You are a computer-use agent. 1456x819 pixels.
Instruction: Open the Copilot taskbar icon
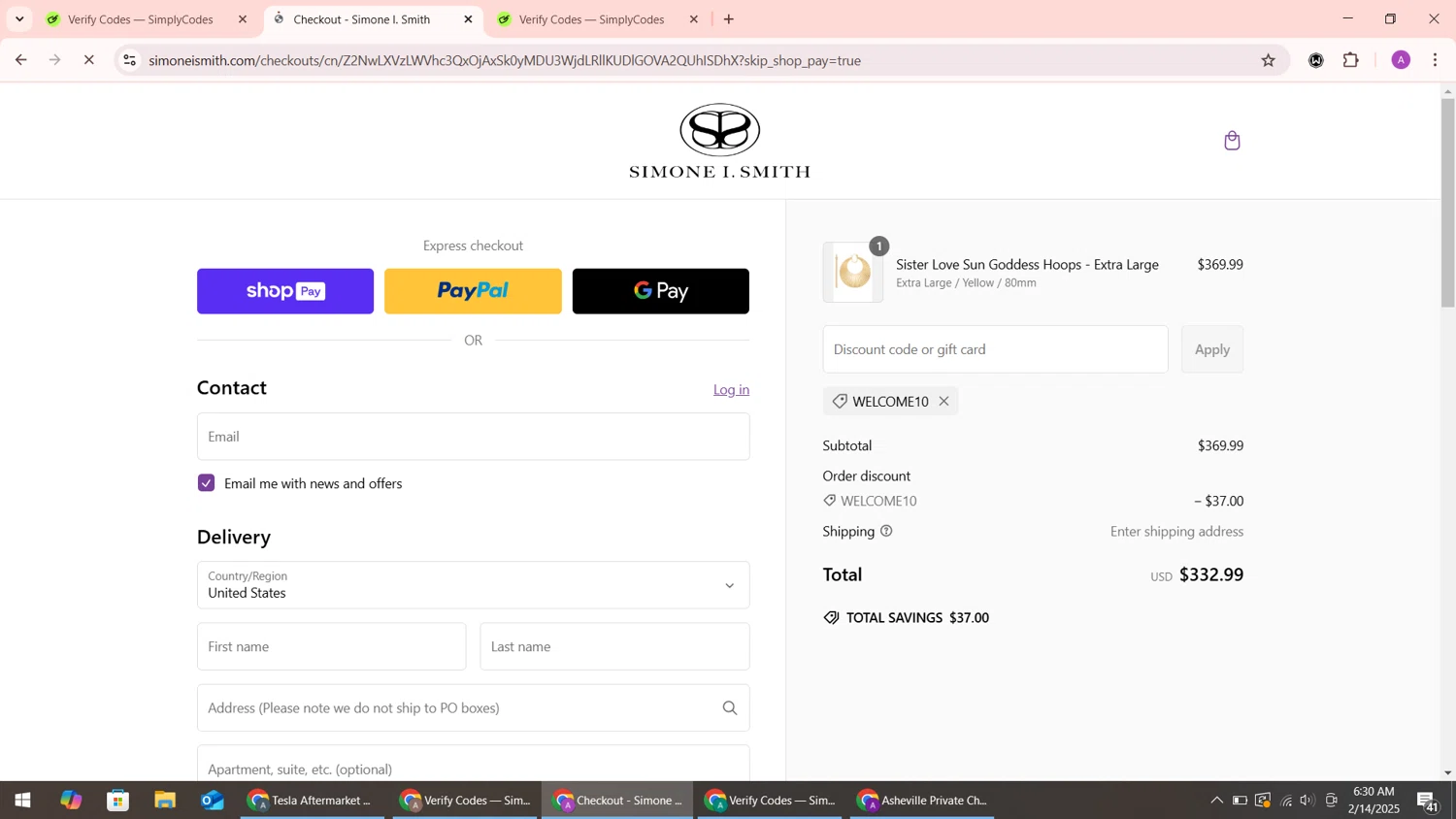point(71,801)
